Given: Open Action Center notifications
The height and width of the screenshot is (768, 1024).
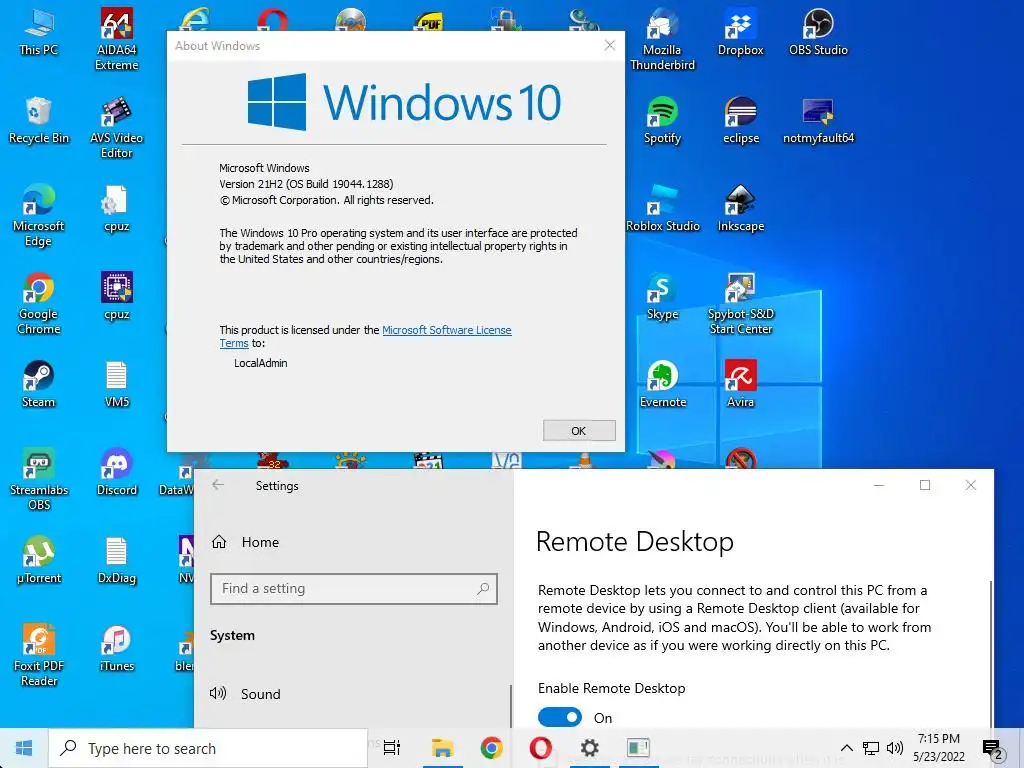Looking at the screenshot, I should coord(993,749).
